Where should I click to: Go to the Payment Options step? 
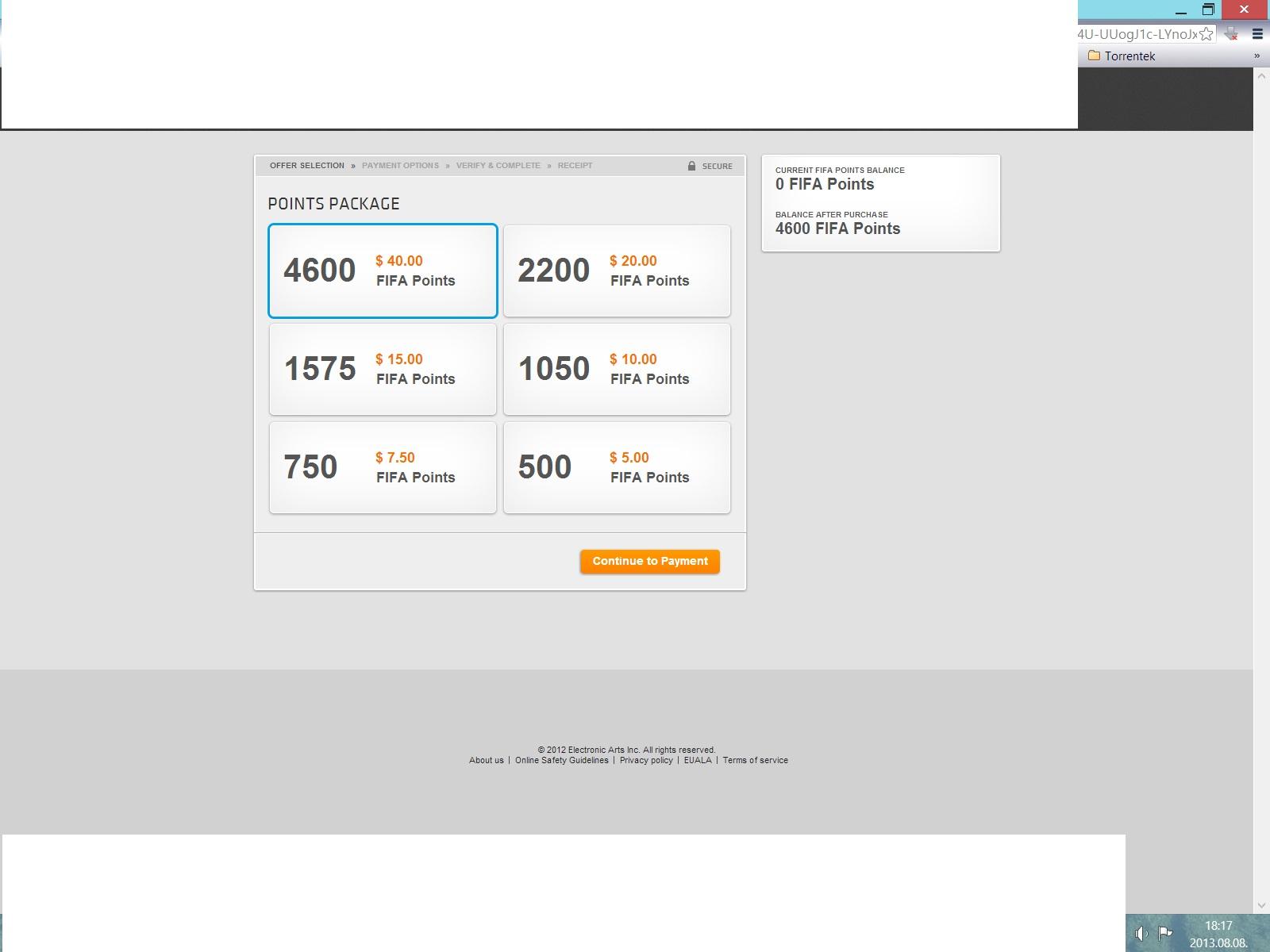pyautogui.click(x=400, y=166)
